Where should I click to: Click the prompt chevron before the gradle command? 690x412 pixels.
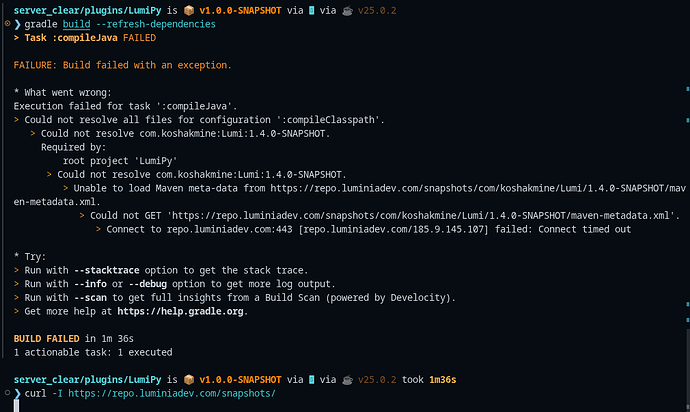coord(18,24)
